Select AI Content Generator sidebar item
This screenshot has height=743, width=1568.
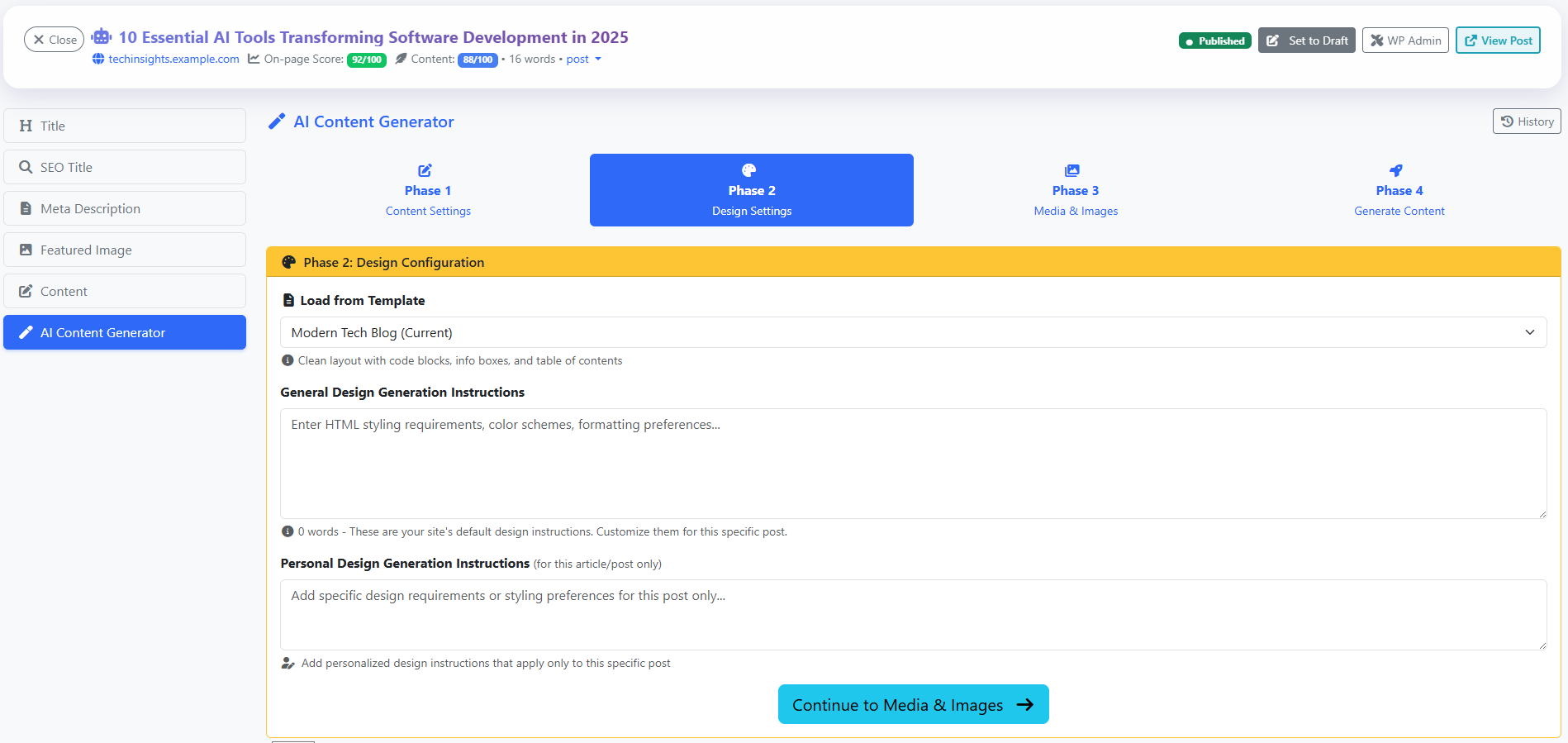pos(125,332)
